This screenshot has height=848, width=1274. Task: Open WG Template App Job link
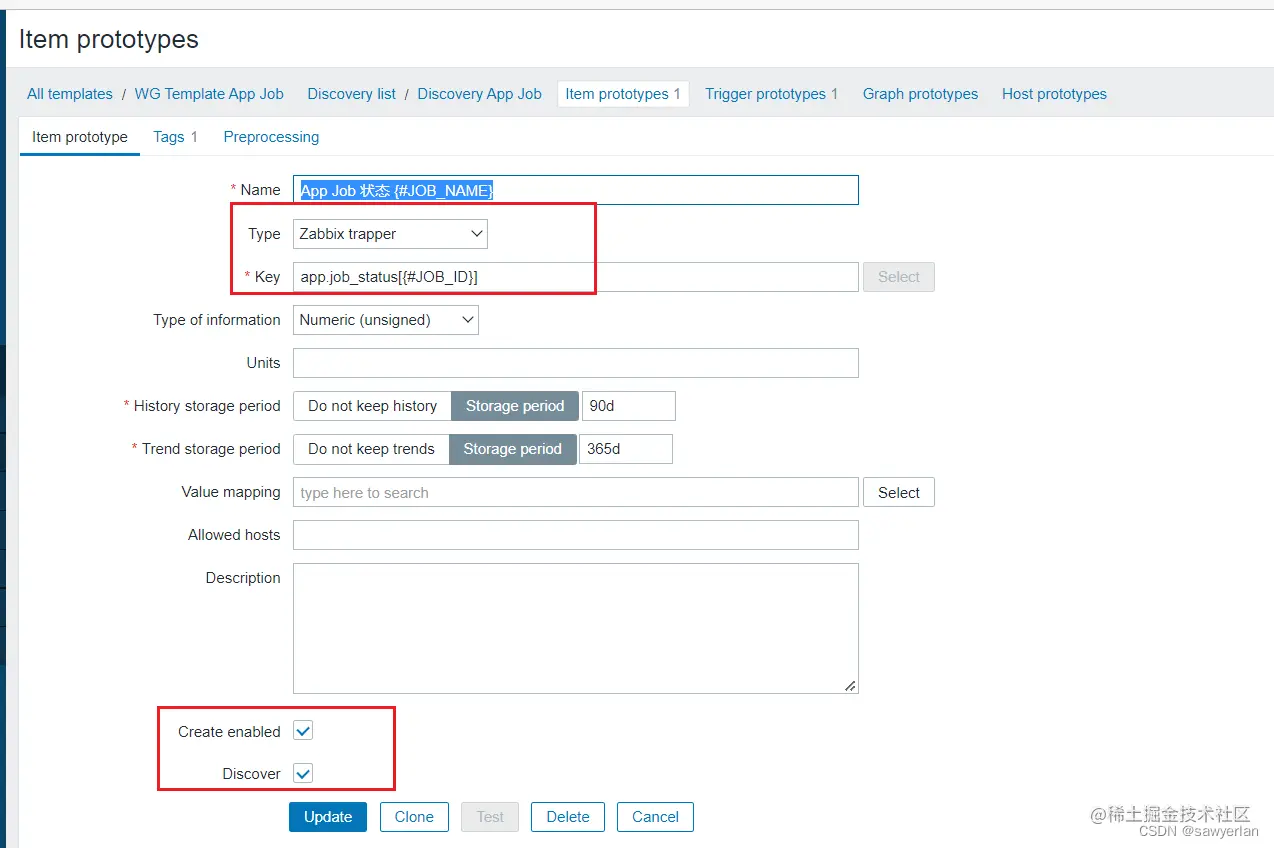pos(209,94)
